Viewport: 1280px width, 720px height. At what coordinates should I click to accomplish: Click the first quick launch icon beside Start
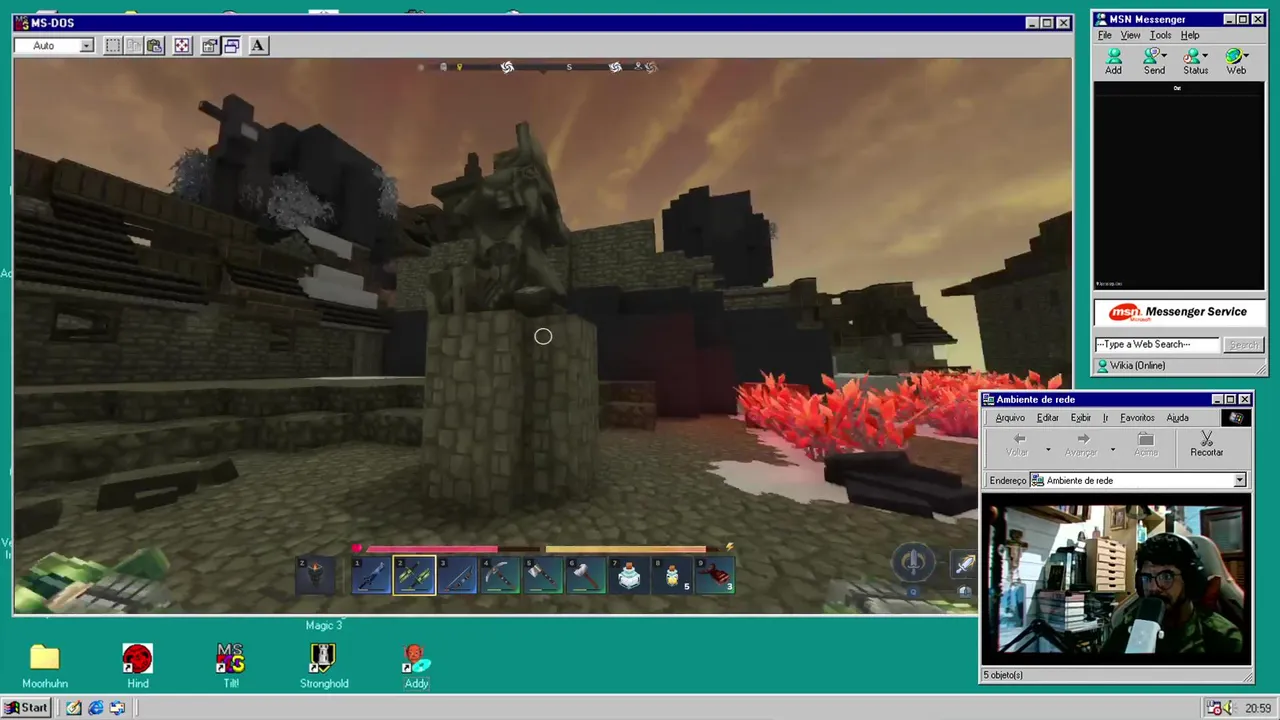coord(74,708)
